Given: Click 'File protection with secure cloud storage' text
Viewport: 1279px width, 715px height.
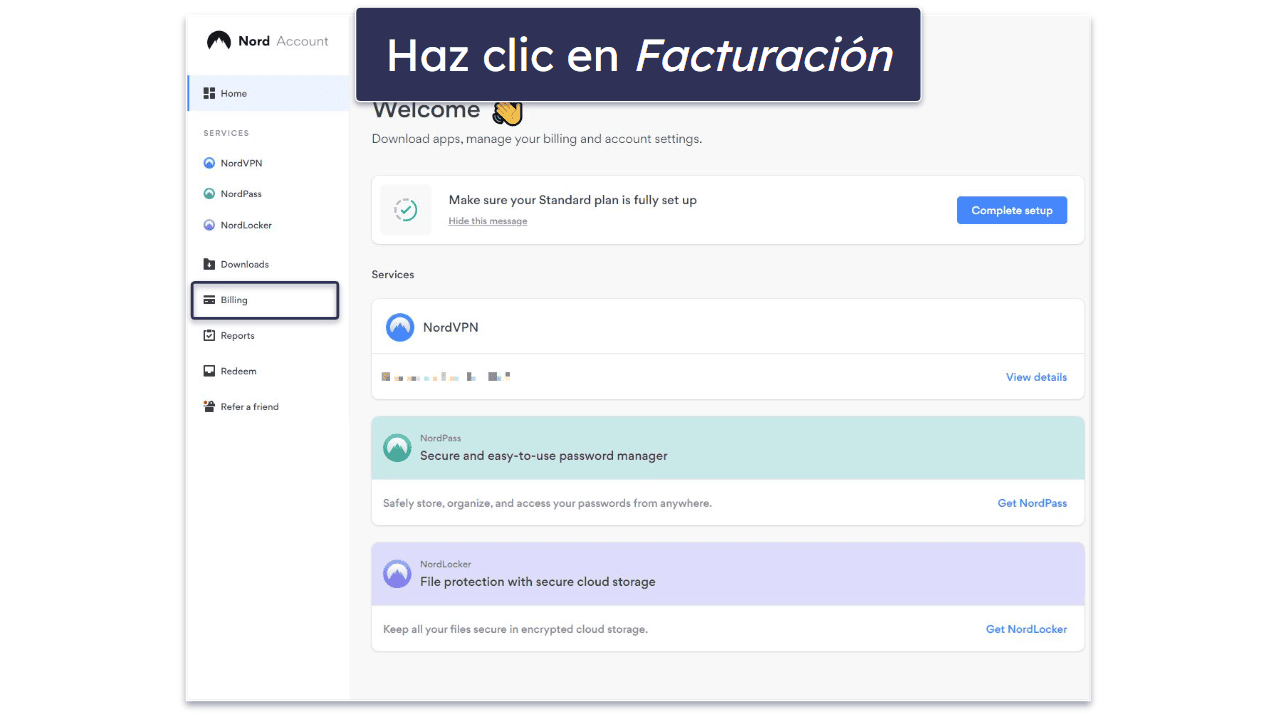Looking at the screenshot, I should 538,582.
